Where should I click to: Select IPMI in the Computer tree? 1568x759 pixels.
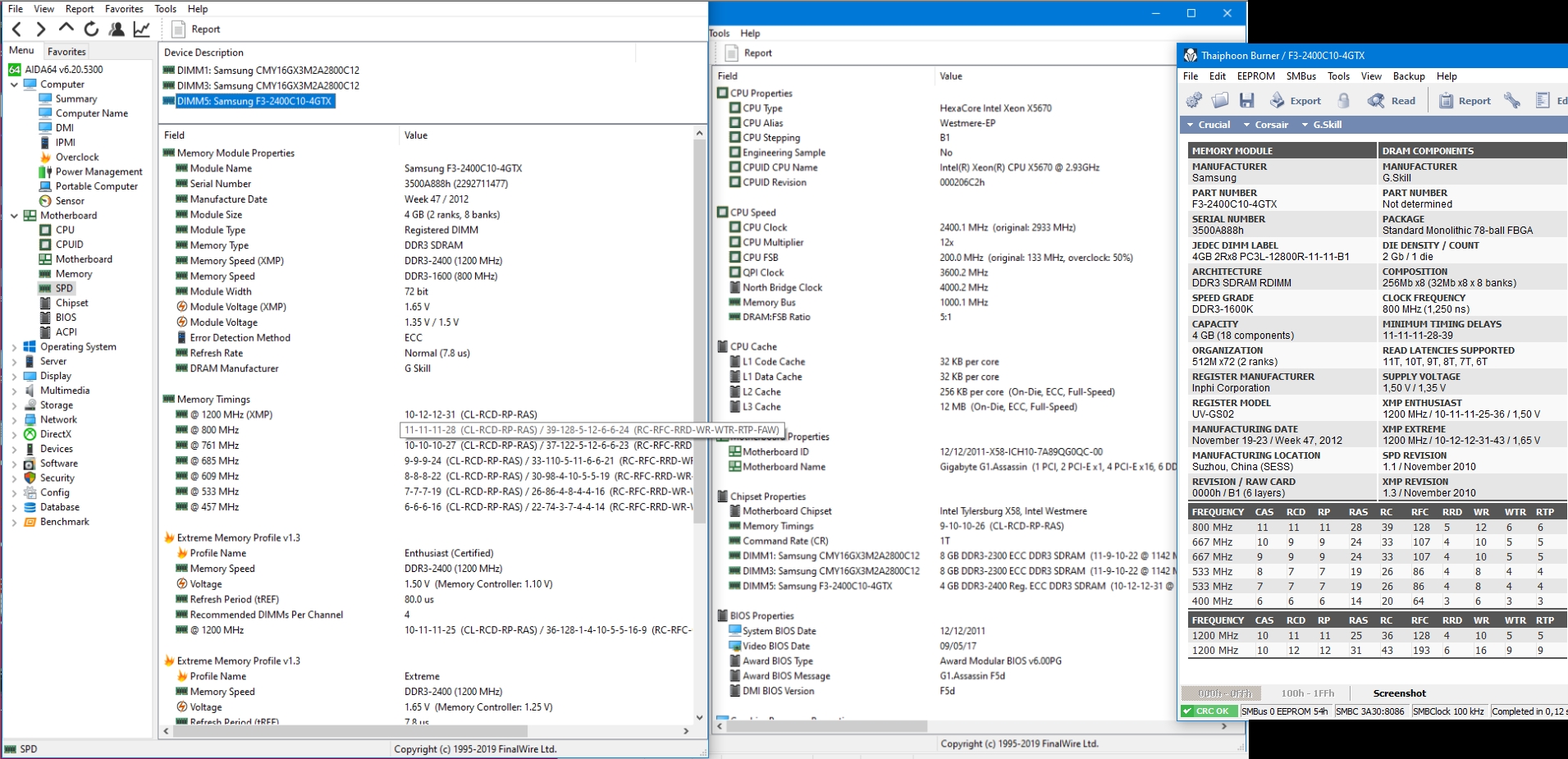(x=66, y=142)
